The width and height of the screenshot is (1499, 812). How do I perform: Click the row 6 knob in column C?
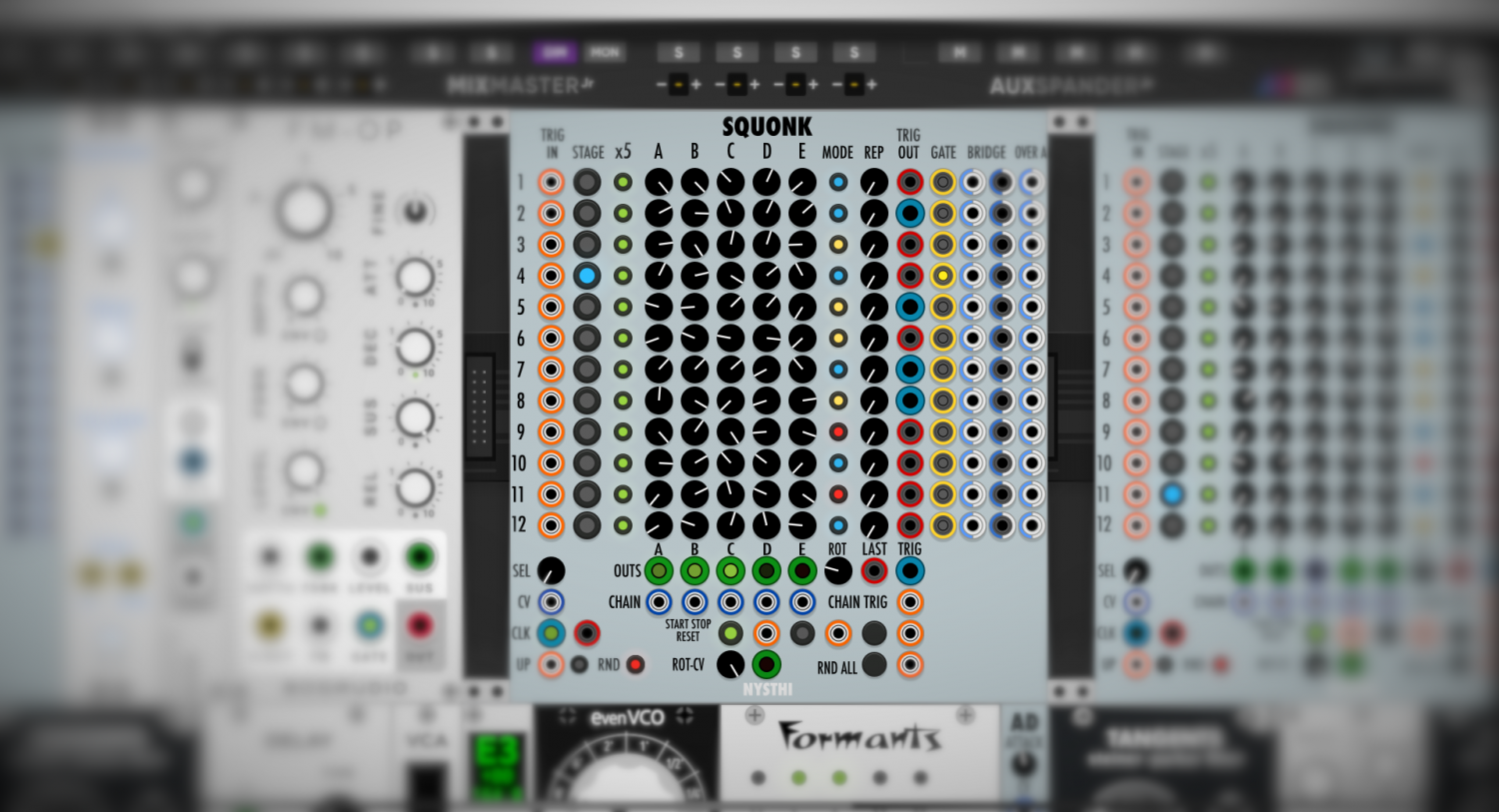click(731, 338)
